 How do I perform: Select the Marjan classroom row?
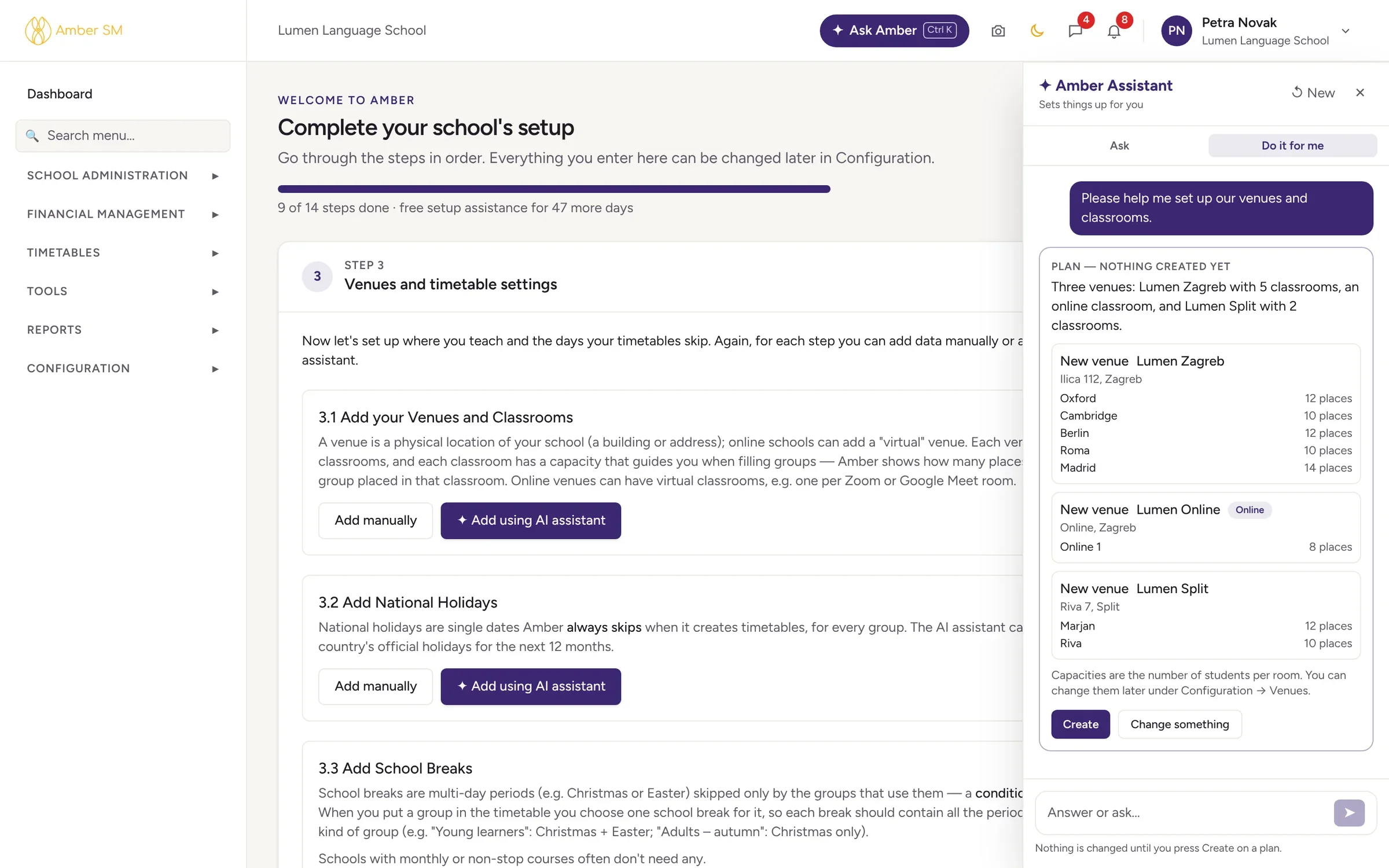(1206, 626)
